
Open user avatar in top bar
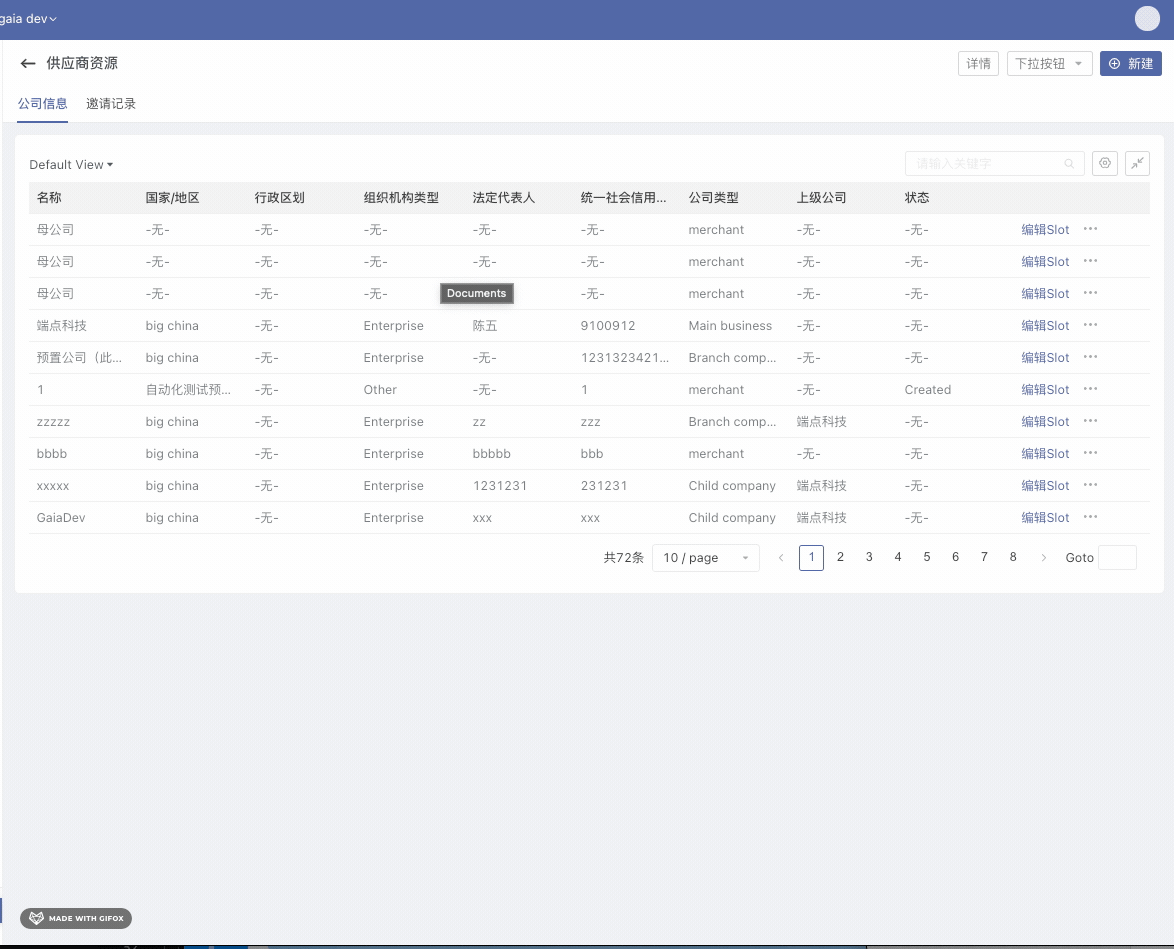point(1147,19)
